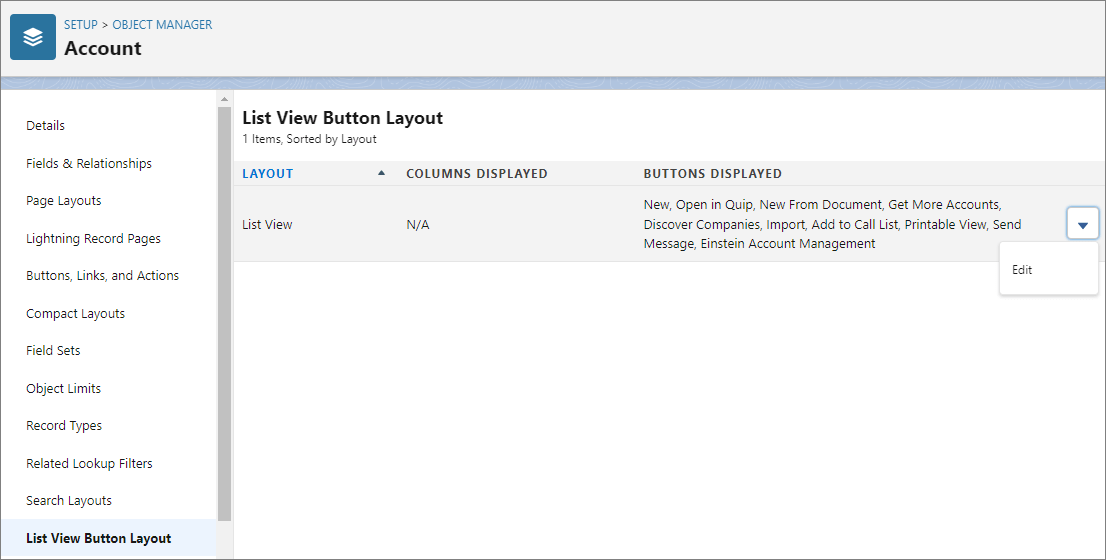Sort by the LAYOUT column header

pyautogui.click(x=267, y=174)
